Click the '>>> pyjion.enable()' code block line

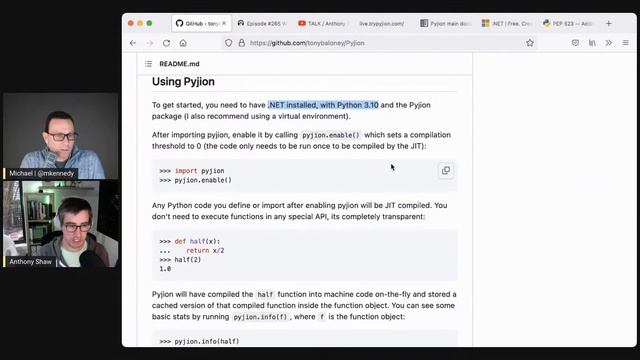tap(196, 180)
